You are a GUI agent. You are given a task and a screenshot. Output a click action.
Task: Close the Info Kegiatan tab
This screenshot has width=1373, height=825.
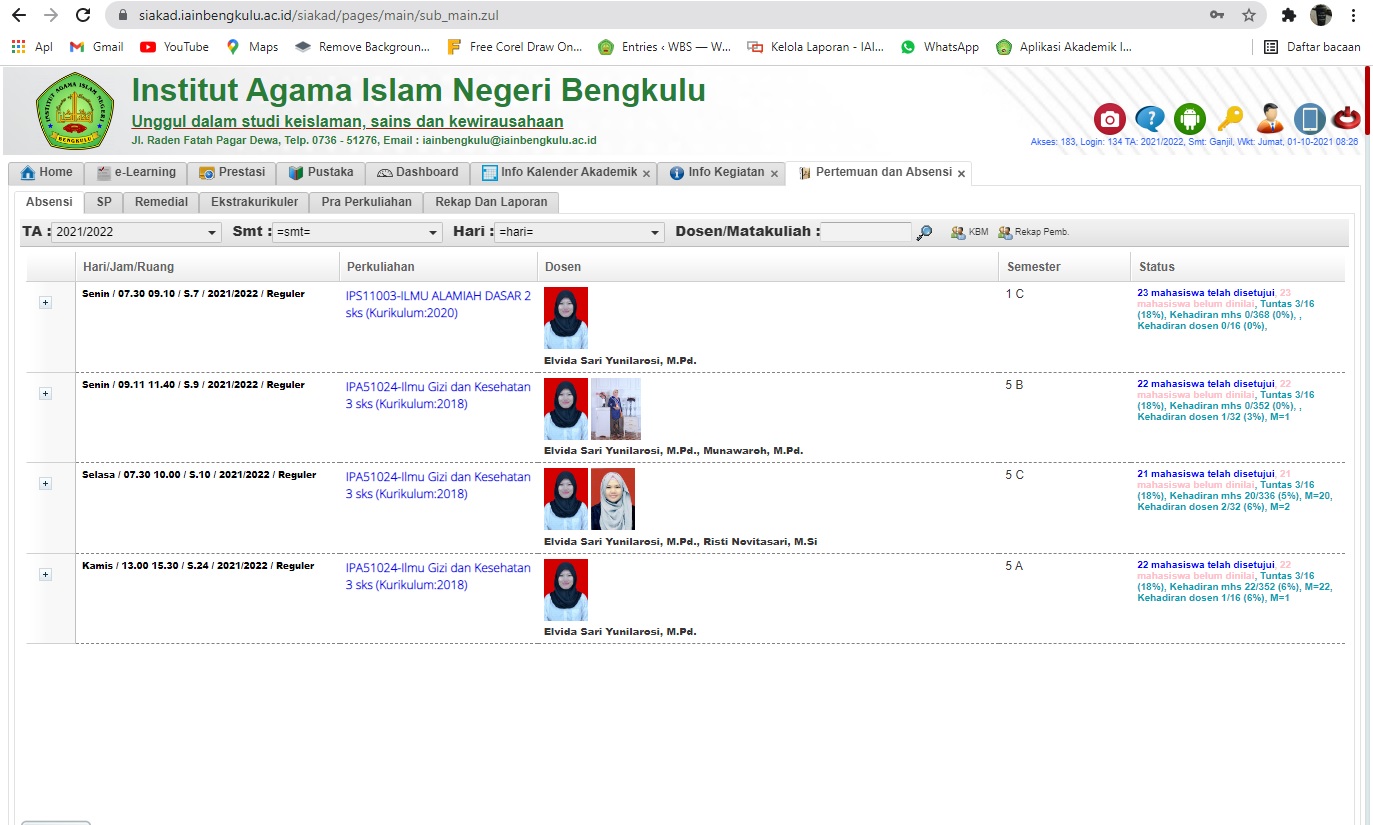[x=774, y=174]
